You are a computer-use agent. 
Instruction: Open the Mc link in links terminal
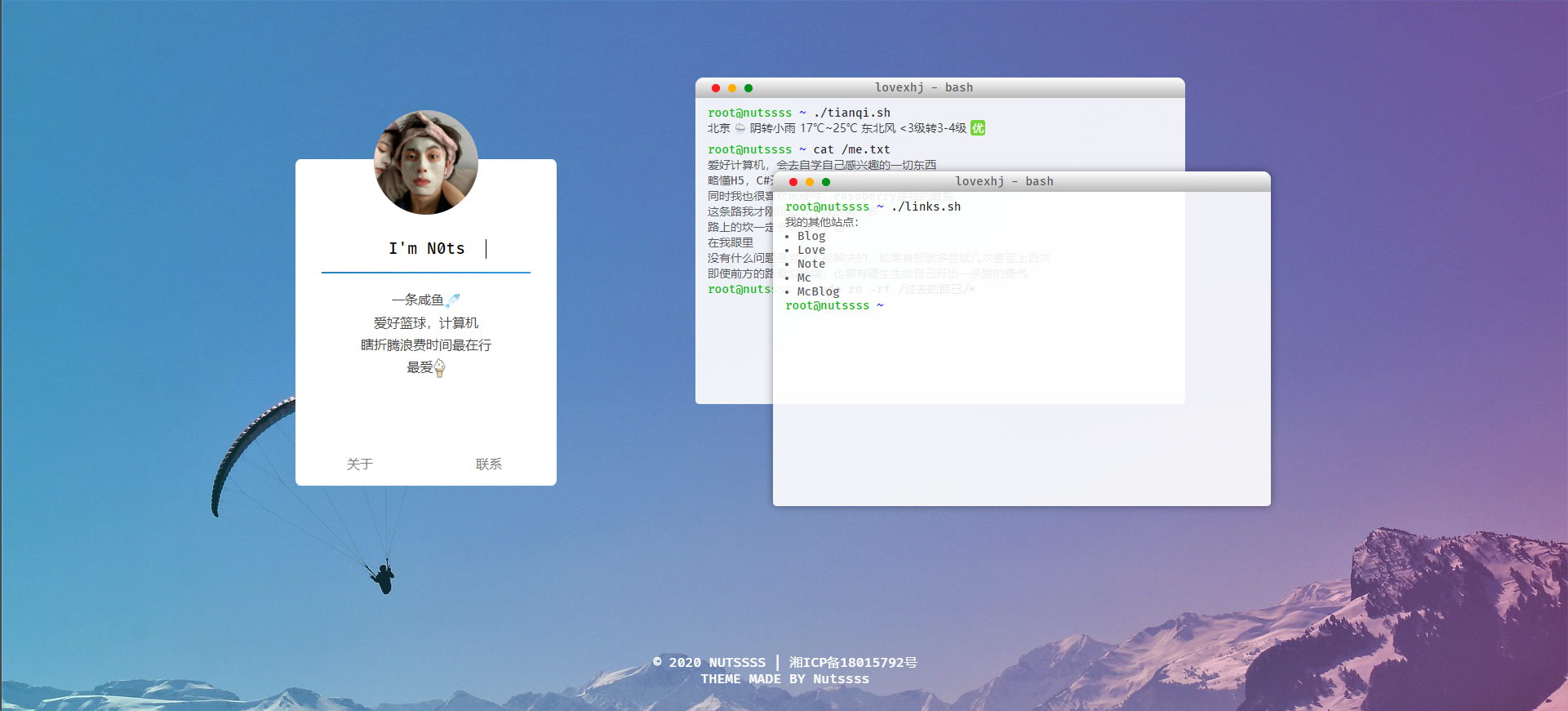[x=804, y=278]
